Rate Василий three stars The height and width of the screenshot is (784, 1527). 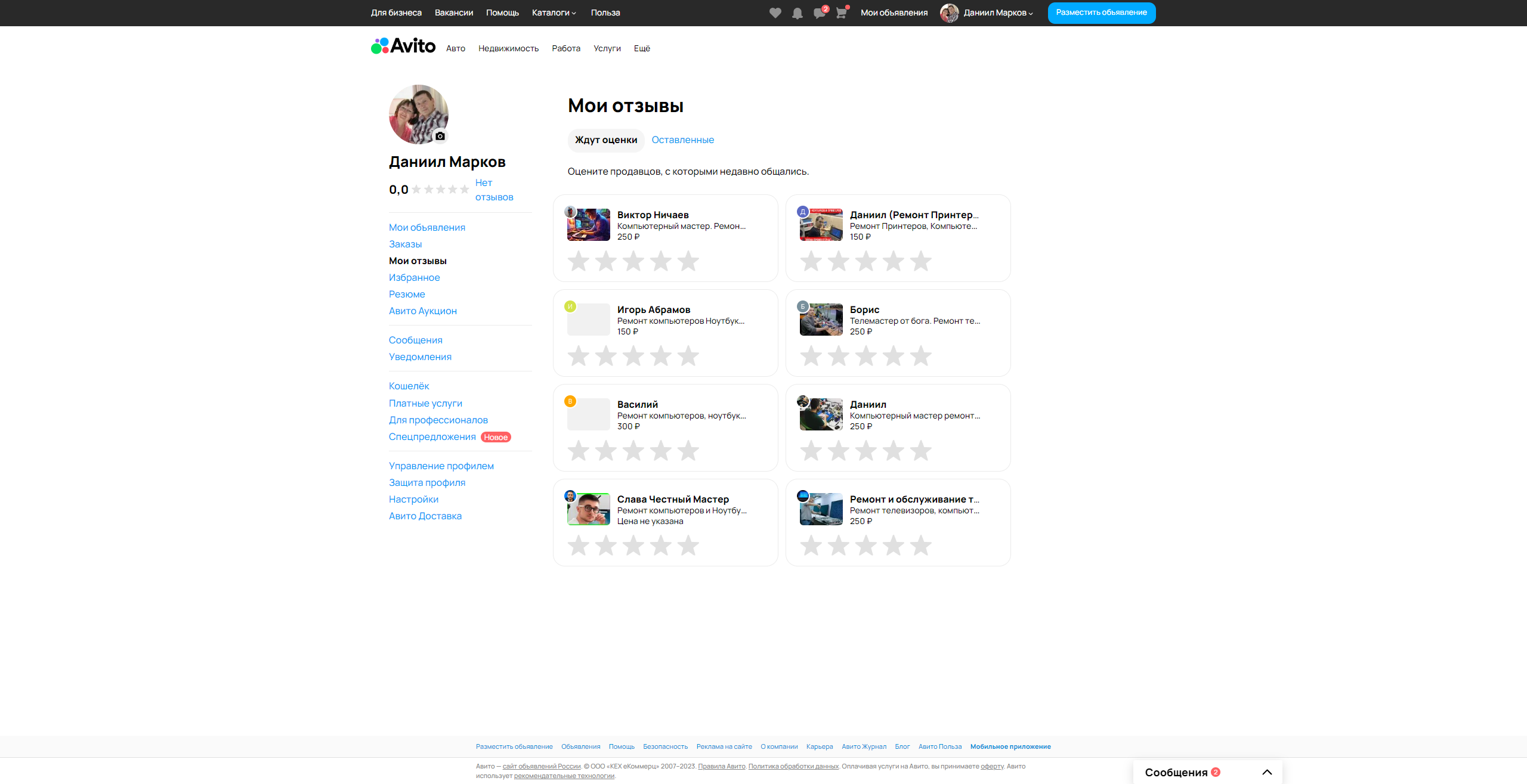[633, 451]
